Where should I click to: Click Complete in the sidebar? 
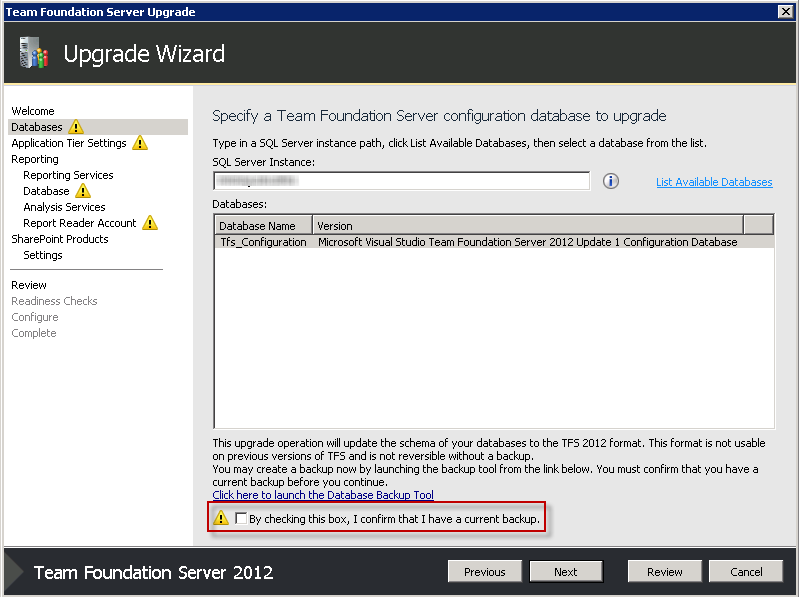pos(34,333)
